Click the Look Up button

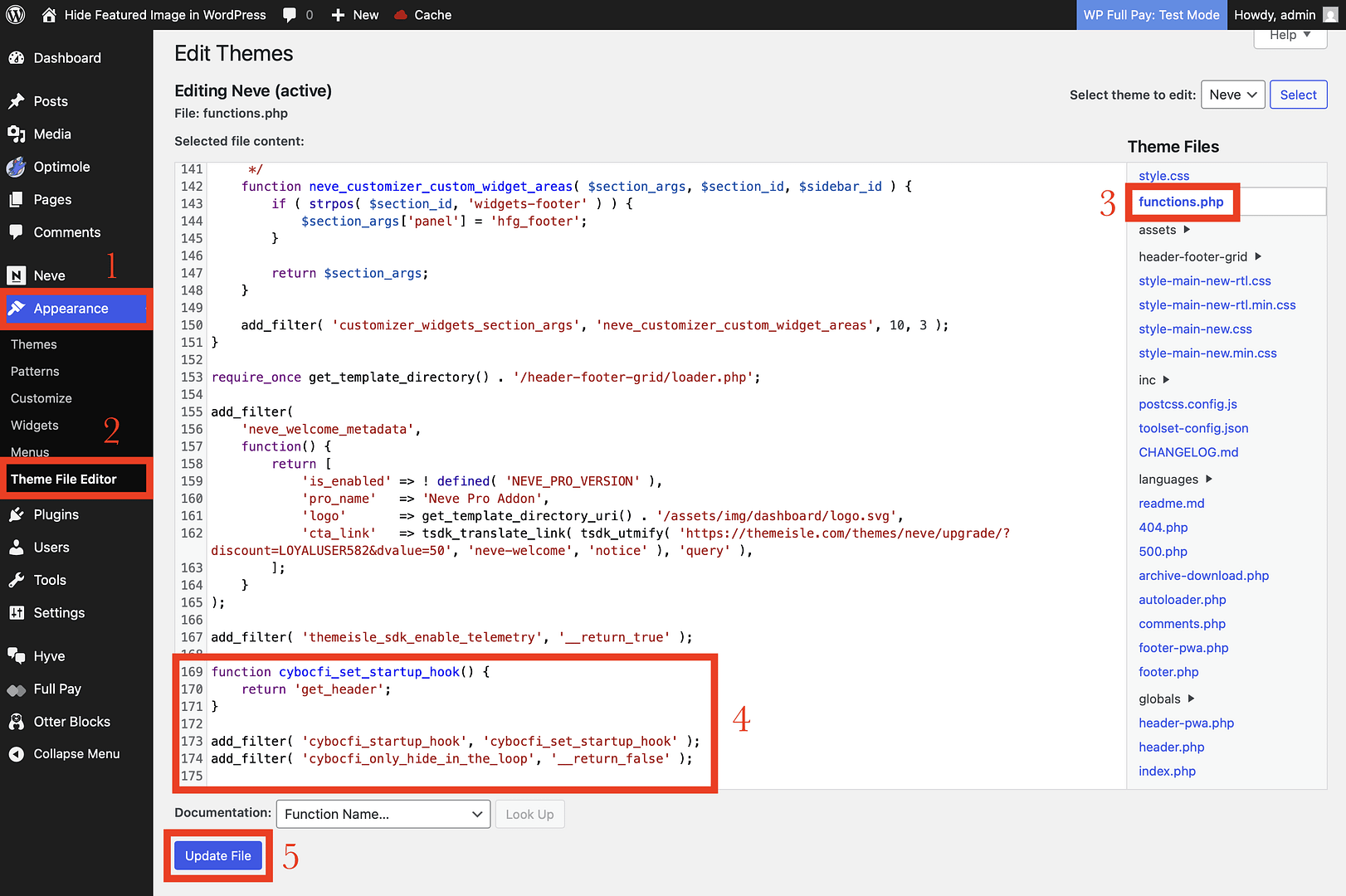(529, 814)
